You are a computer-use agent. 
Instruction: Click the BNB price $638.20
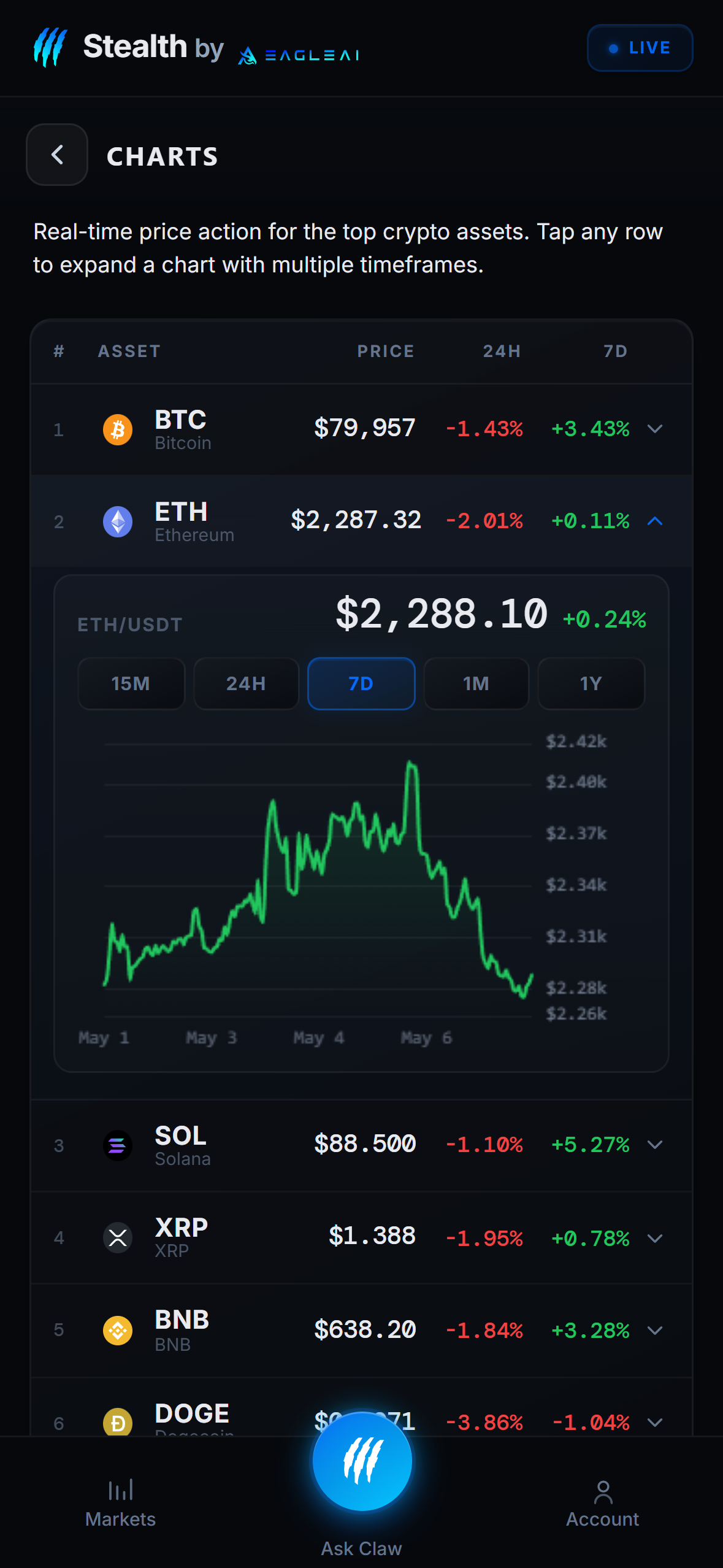pyautogui.click(x=365, y=1329)
